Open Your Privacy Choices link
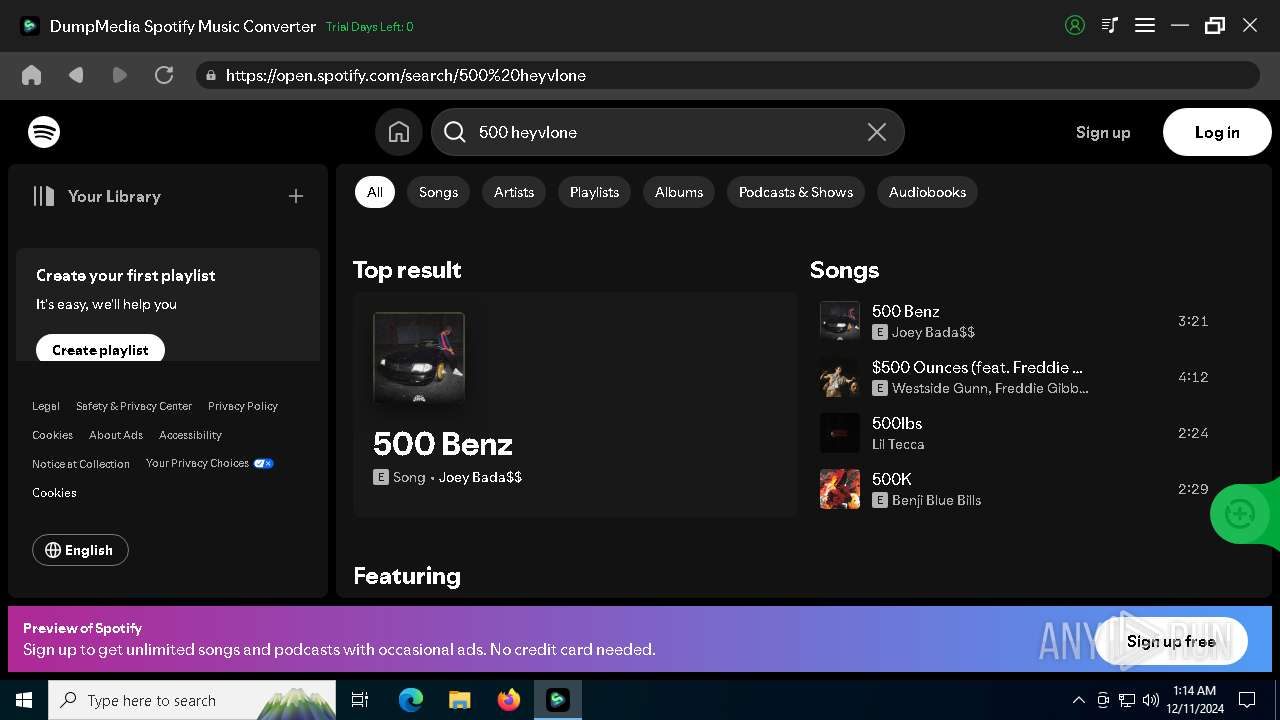1280x720 pixels. (x=210, y=463)
